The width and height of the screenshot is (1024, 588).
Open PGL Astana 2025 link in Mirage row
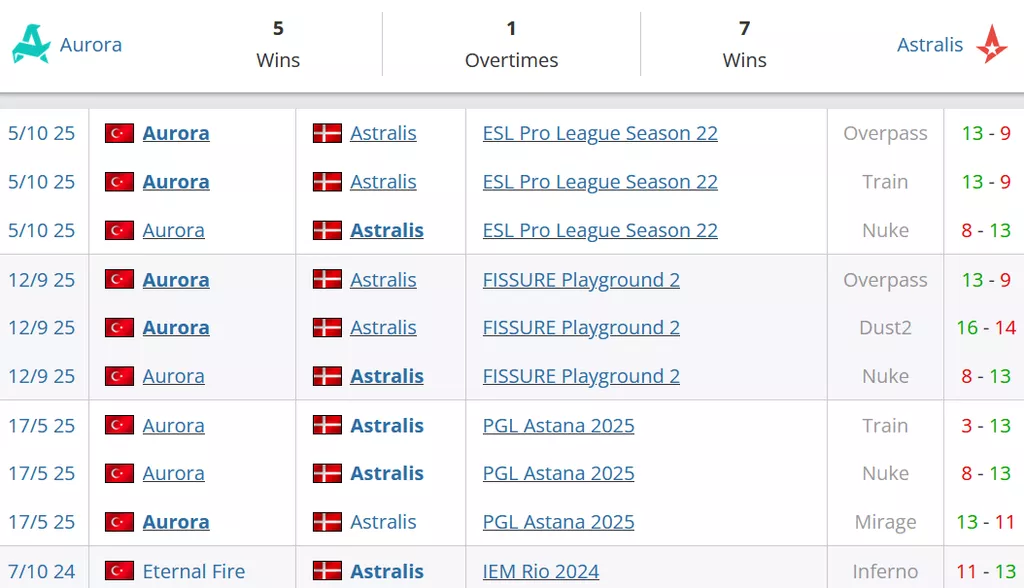[x=558, y=522]
